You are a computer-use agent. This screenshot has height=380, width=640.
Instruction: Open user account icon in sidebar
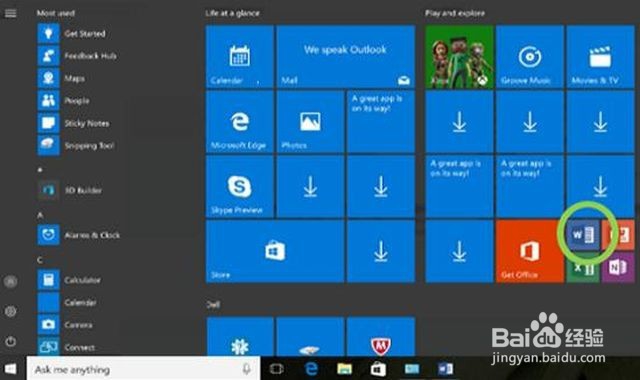click(x=10, y=281)
